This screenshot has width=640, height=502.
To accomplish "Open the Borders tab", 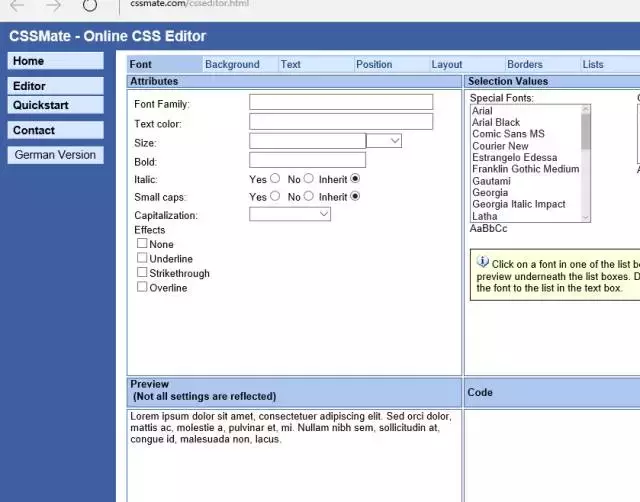I will [x=525, y=64].
